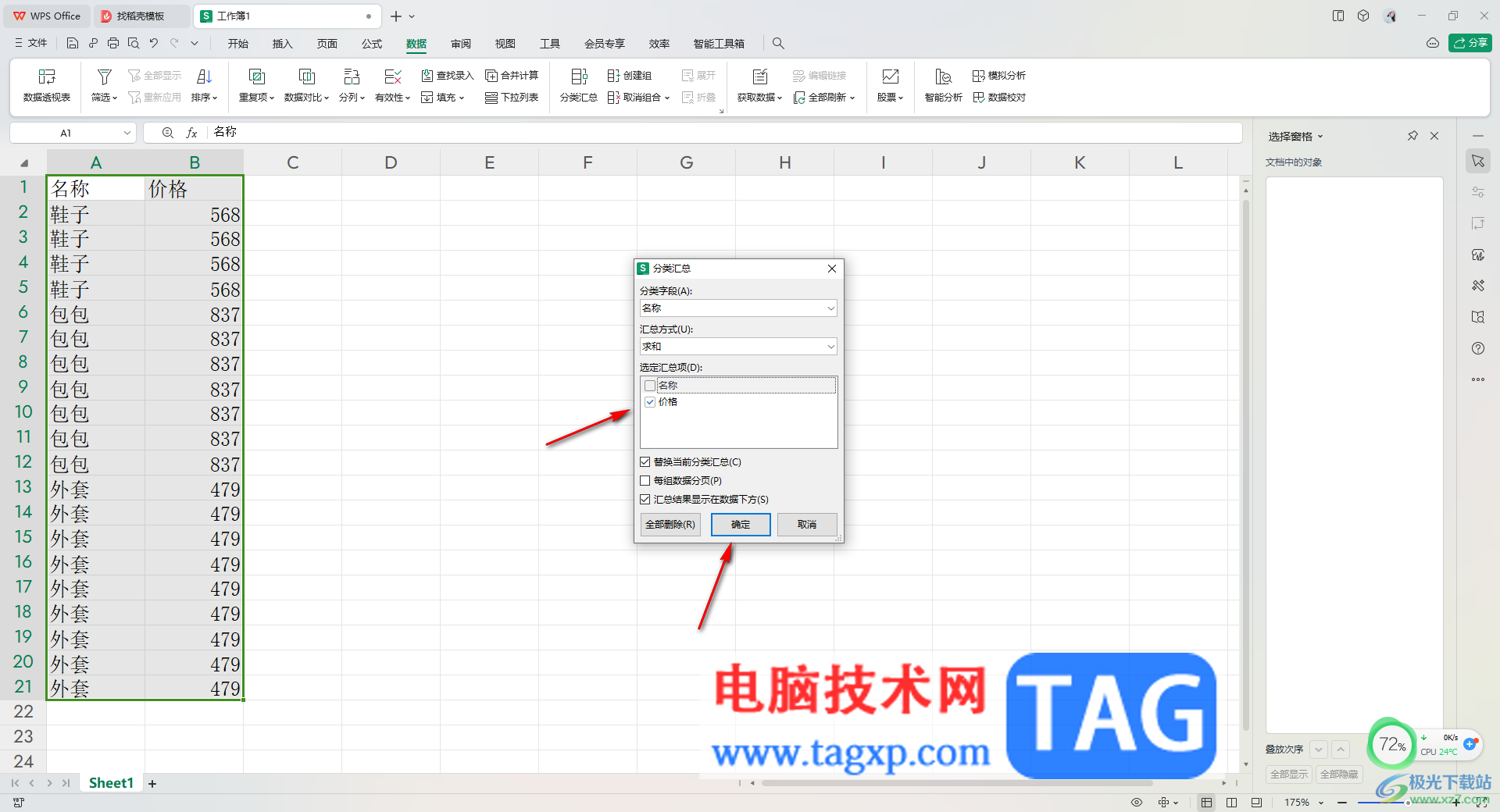The image size is (1500, 812).
Task: Switch to the 开始 ribbon tab
Action: pos(238,44)
